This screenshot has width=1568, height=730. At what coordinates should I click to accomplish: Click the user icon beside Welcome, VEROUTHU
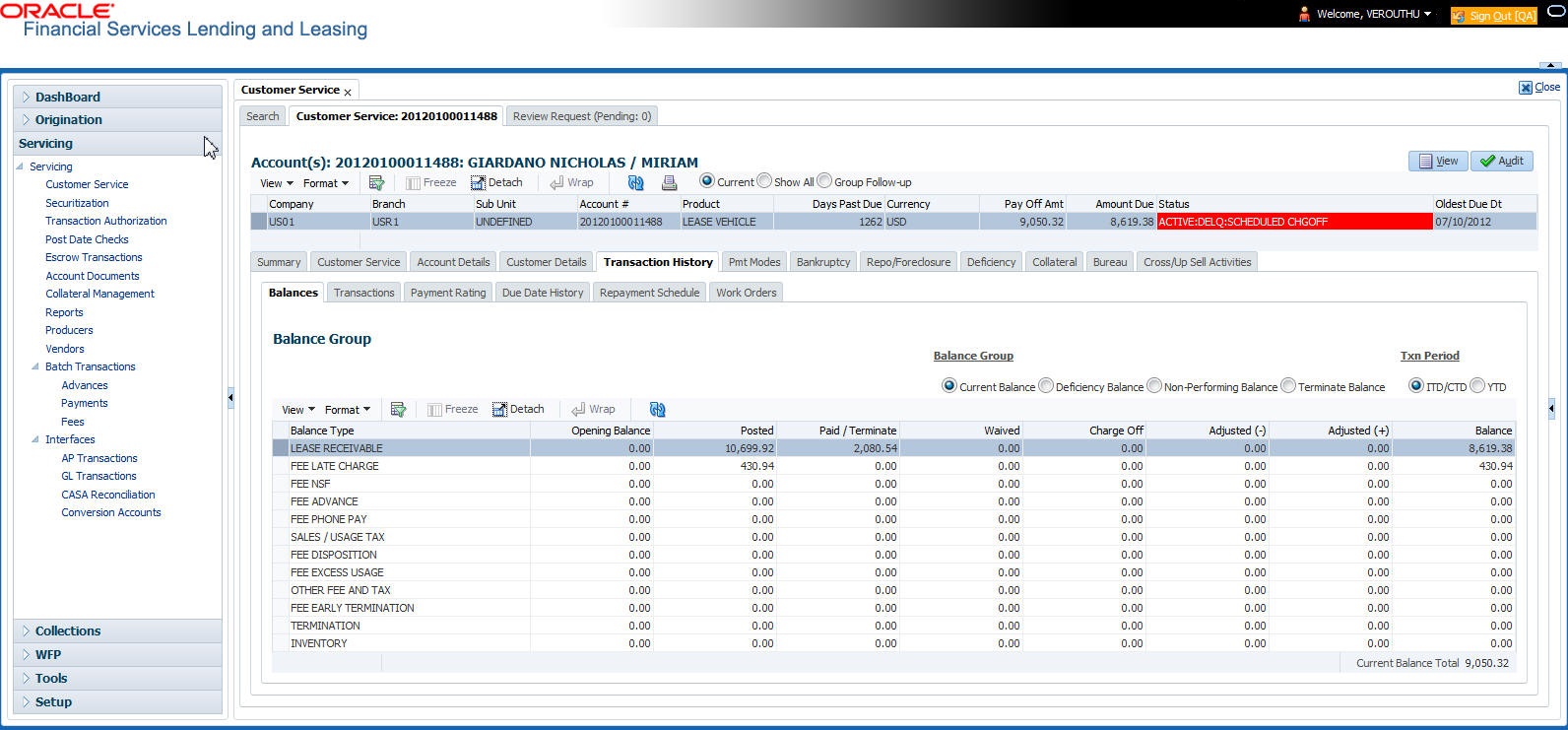point(1304,14)
